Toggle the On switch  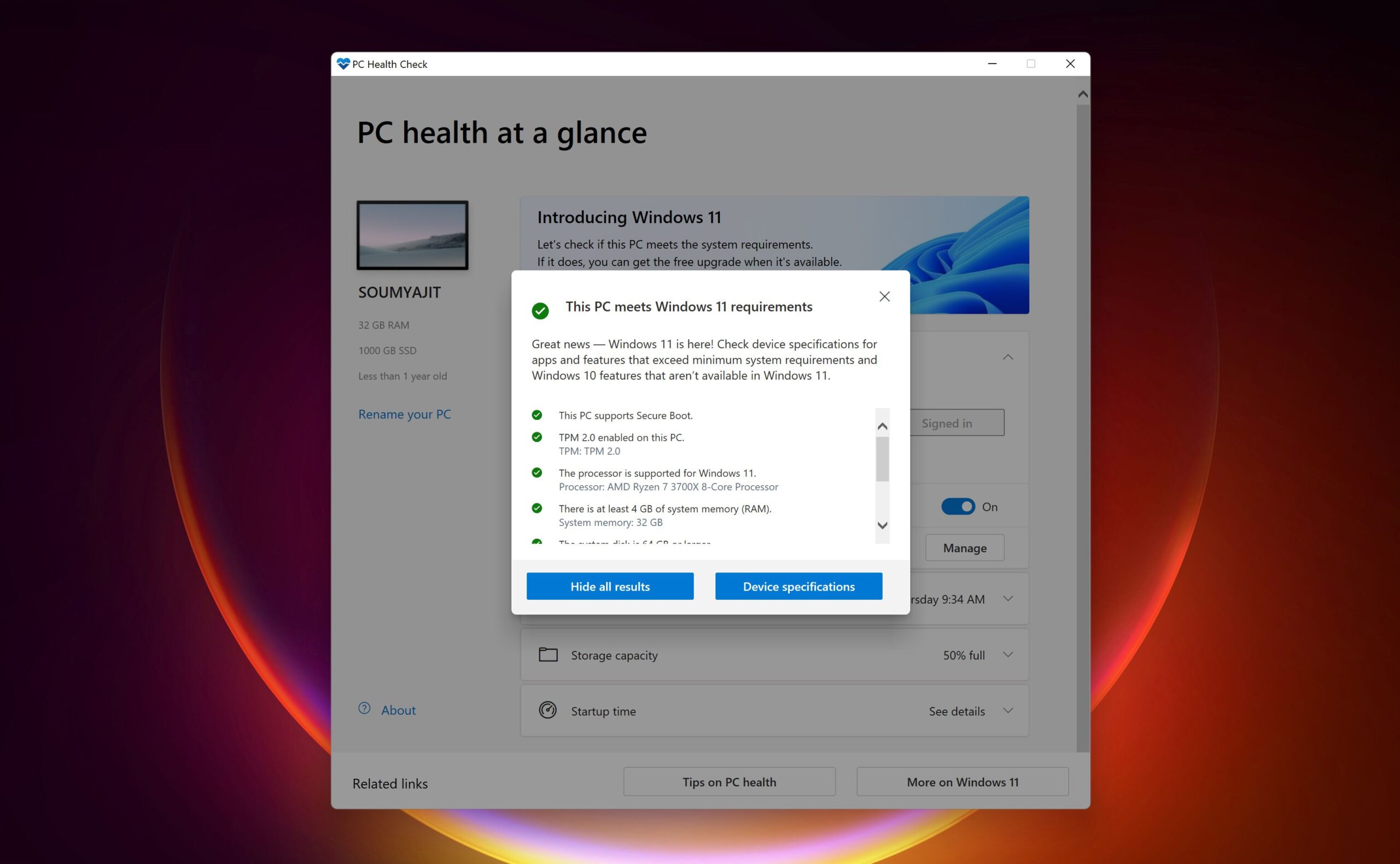(958, 506)
